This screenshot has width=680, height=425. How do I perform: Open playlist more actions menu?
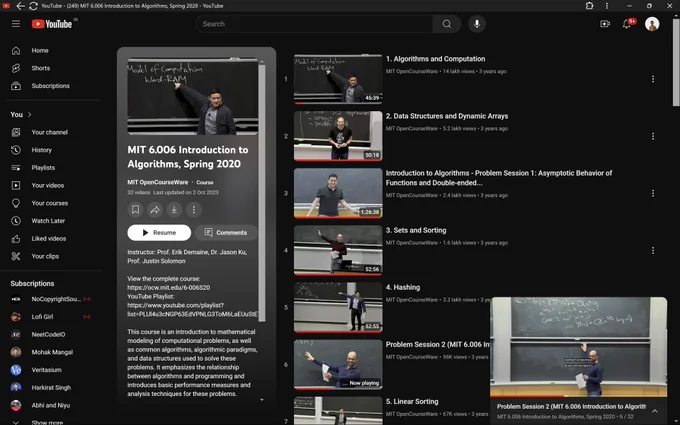tap(194, 210)
